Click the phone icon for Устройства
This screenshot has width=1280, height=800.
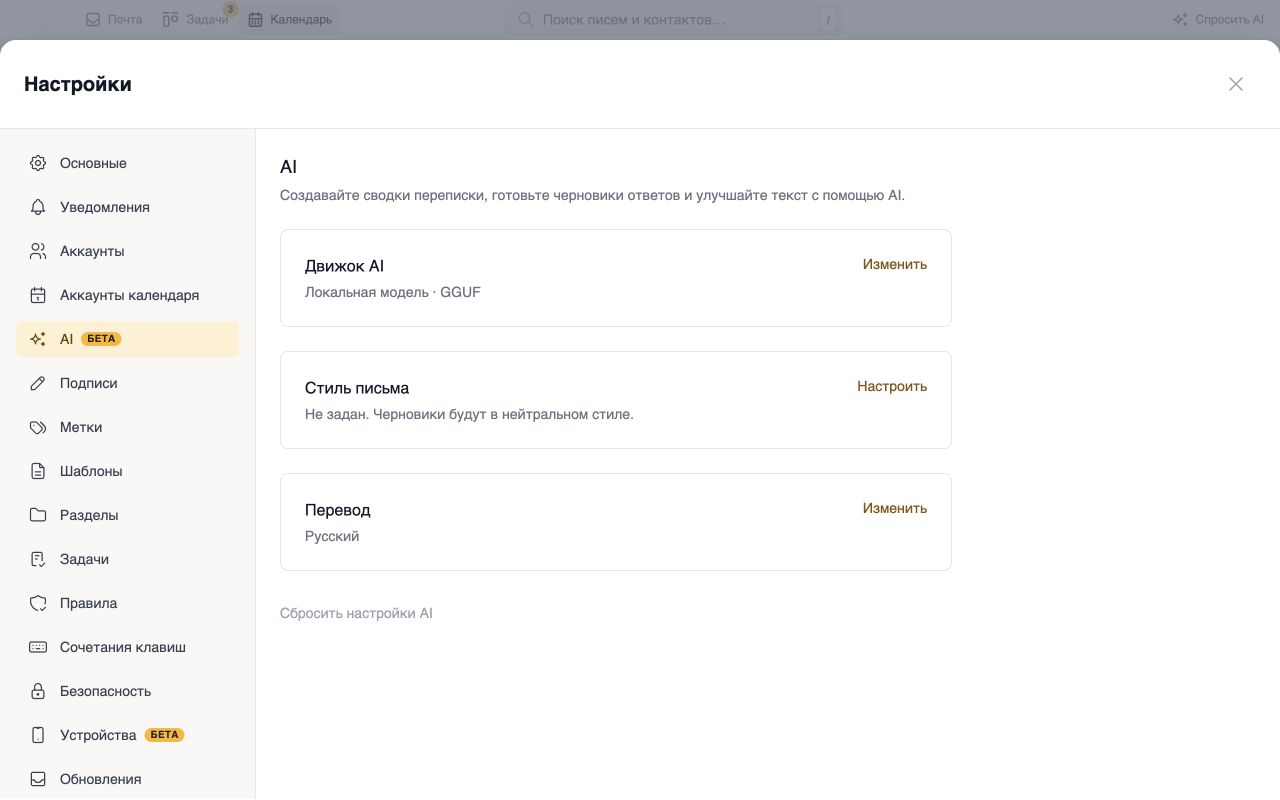click(38, 735)
